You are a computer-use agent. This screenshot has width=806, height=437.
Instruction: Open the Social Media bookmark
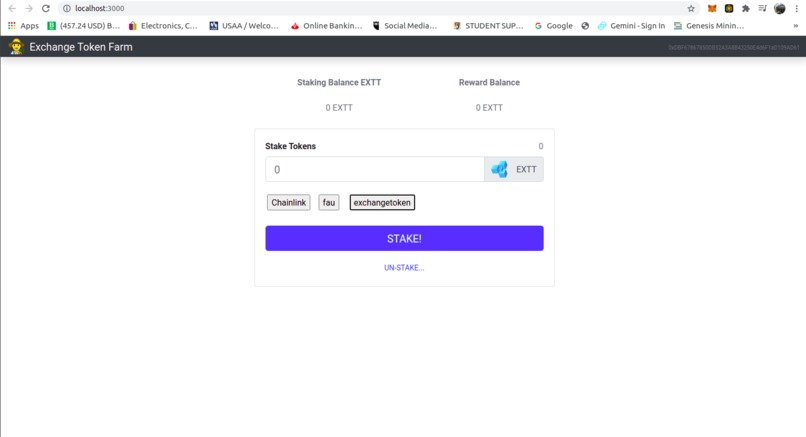[405, 26]
